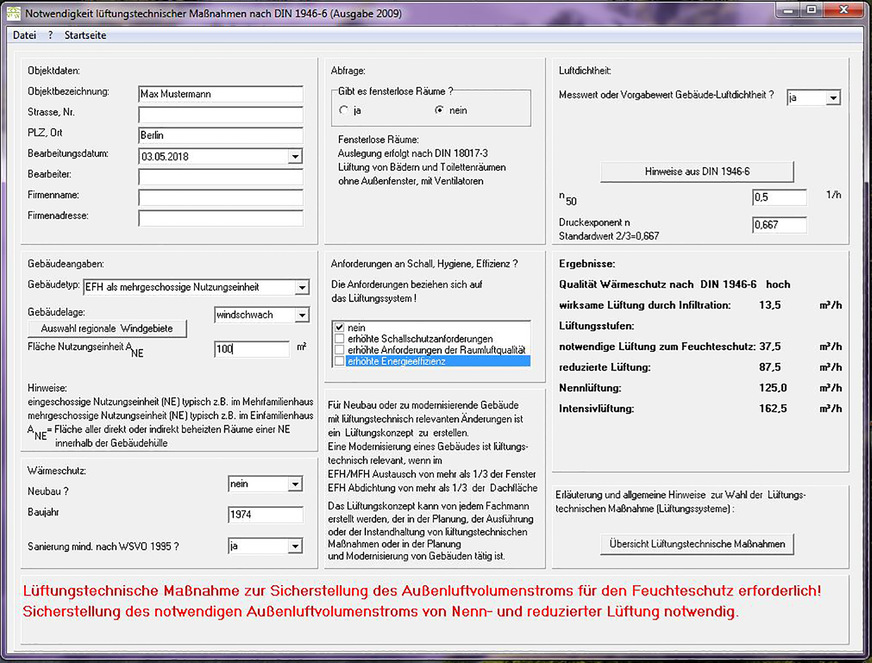
Task: Expand the Bearbeitungsdatum date dropdown
Action: click(x=296, y=157)
